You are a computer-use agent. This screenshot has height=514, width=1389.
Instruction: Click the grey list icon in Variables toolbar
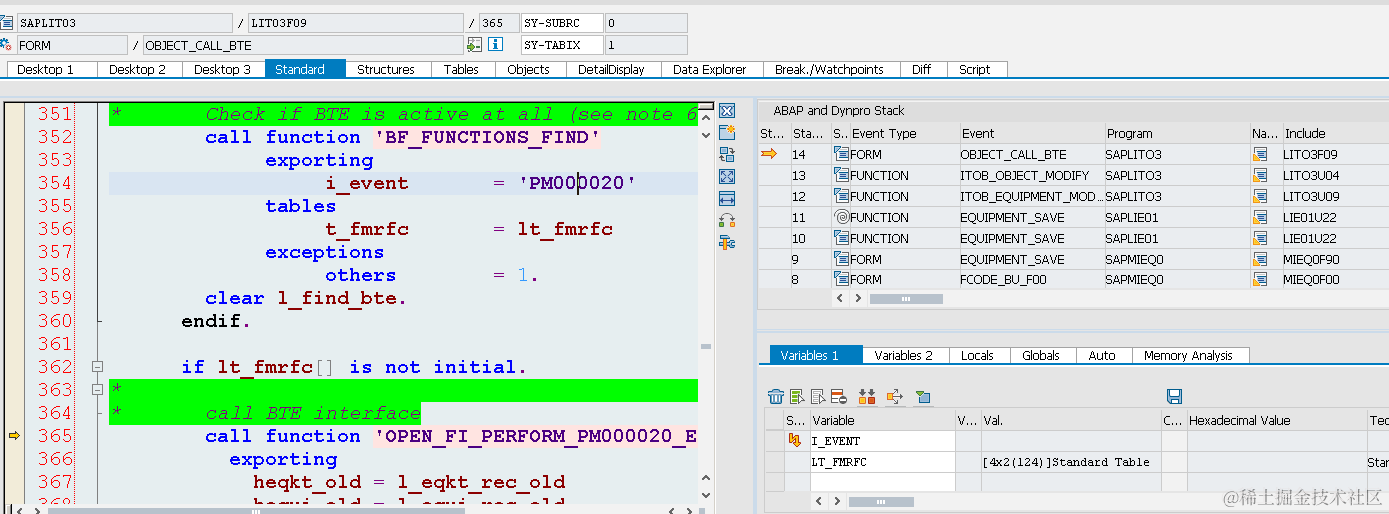[x=817, y=396]
